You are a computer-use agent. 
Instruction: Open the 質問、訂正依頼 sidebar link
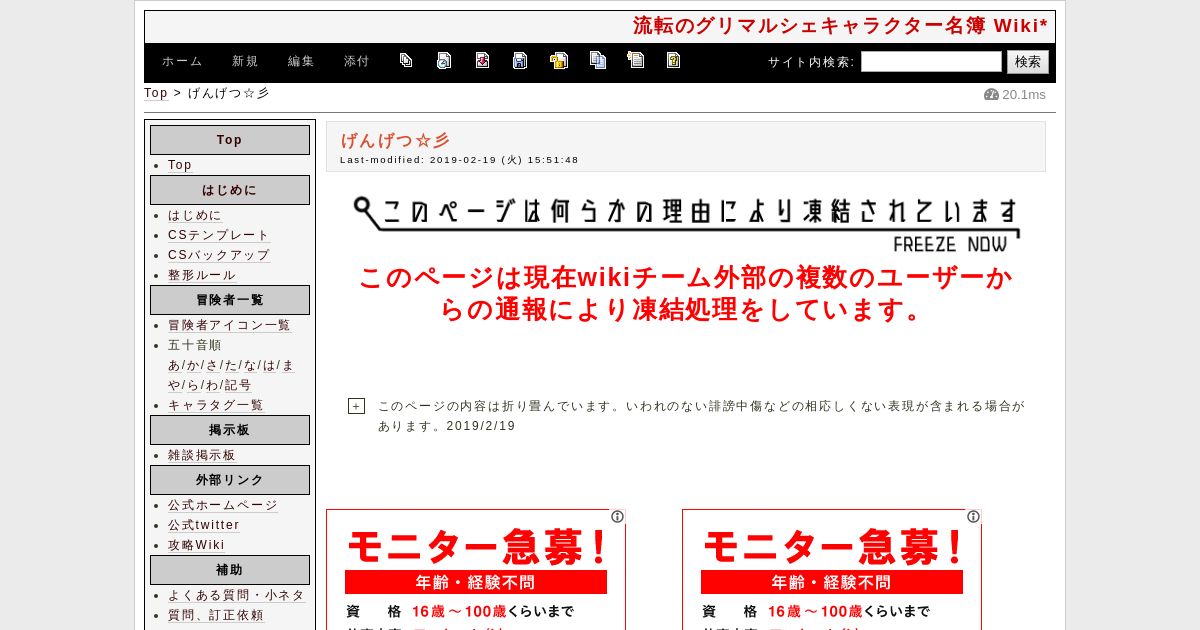[216, 615]
